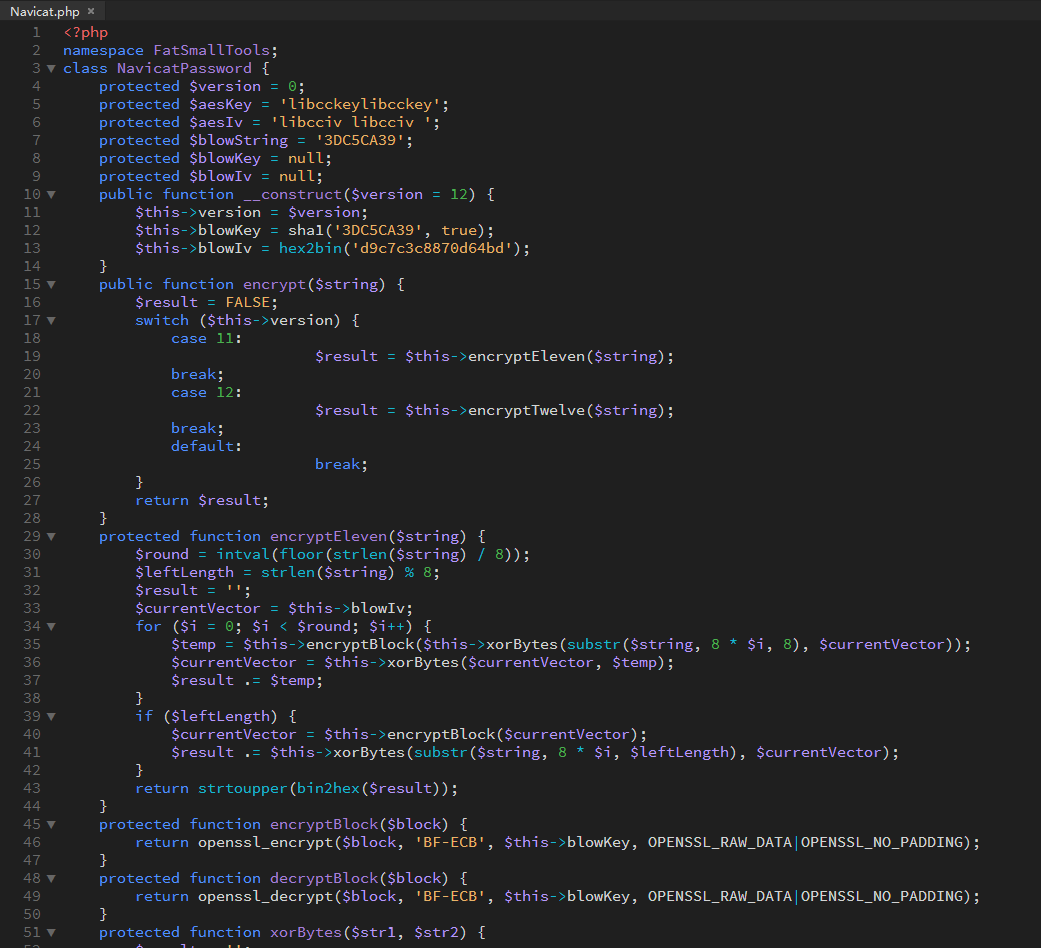Fold the switch block at line 17
Image resolution: width=1041 pixels, height=948 pixels.
pos(51,320)
